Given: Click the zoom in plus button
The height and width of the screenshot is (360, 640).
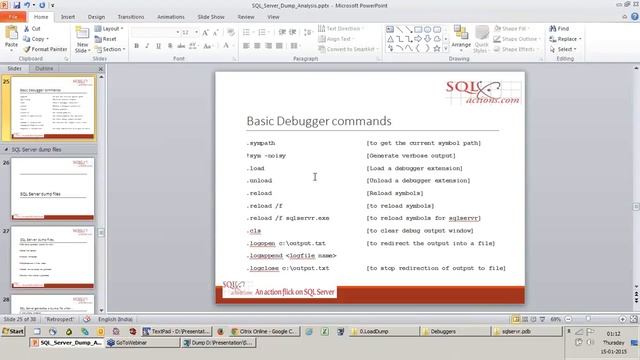Looking at the screenshot, I should click(622, 319).
